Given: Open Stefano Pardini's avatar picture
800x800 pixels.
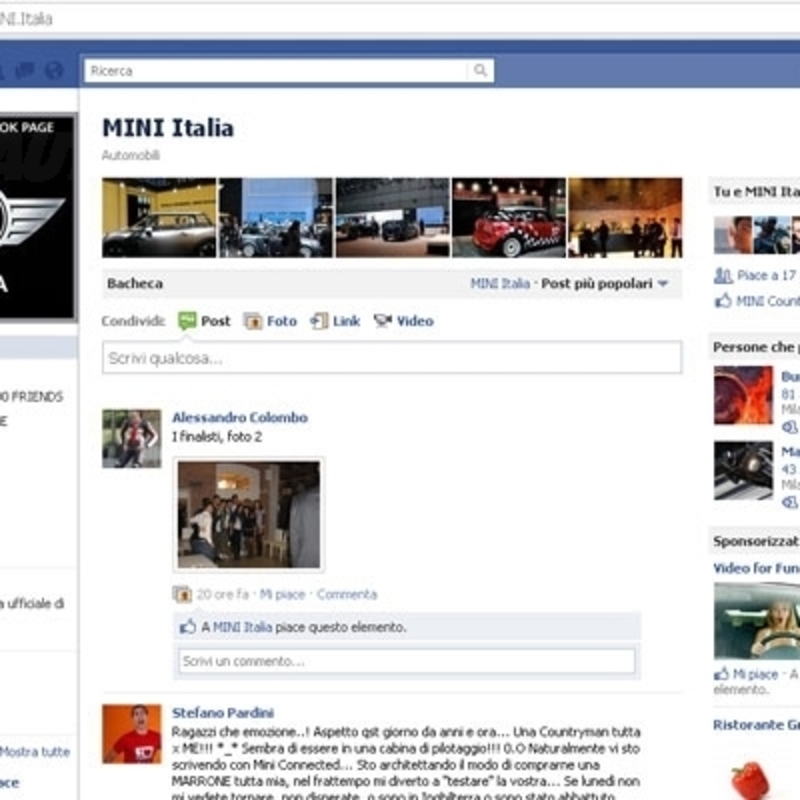Looking at the screenshot, I should [x=132, y=734].
